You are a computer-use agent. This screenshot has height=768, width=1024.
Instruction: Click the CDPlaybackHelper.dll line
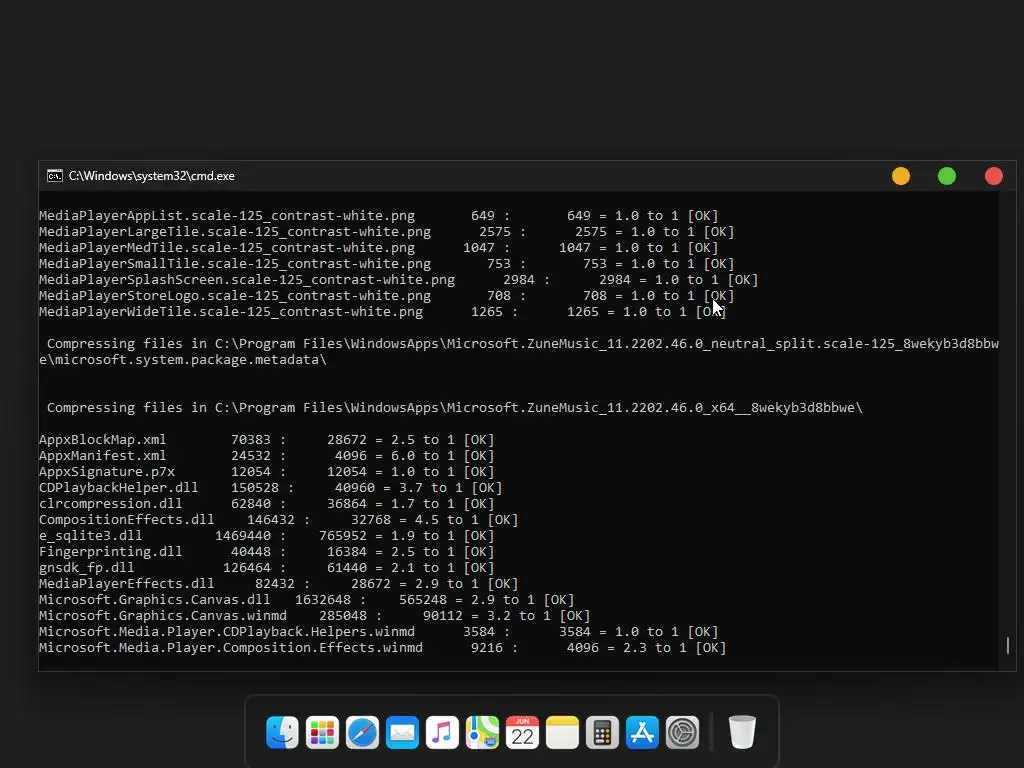click(270, 488)
